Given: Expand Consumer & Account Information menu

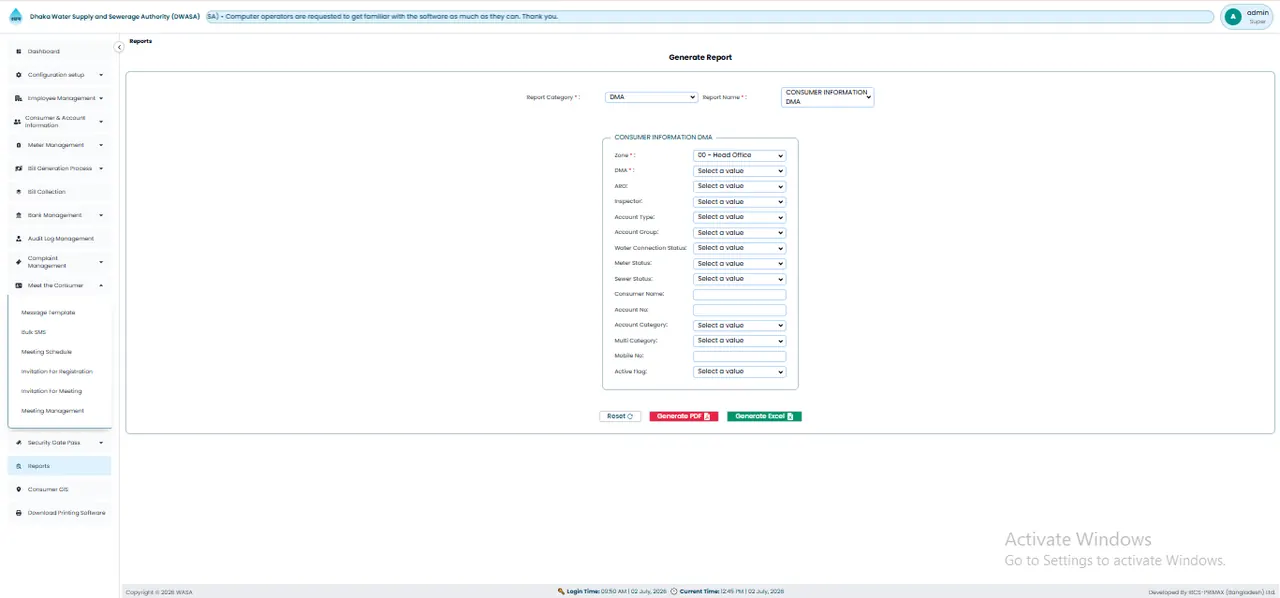Looking at the screenshot, I should point(59,122).
